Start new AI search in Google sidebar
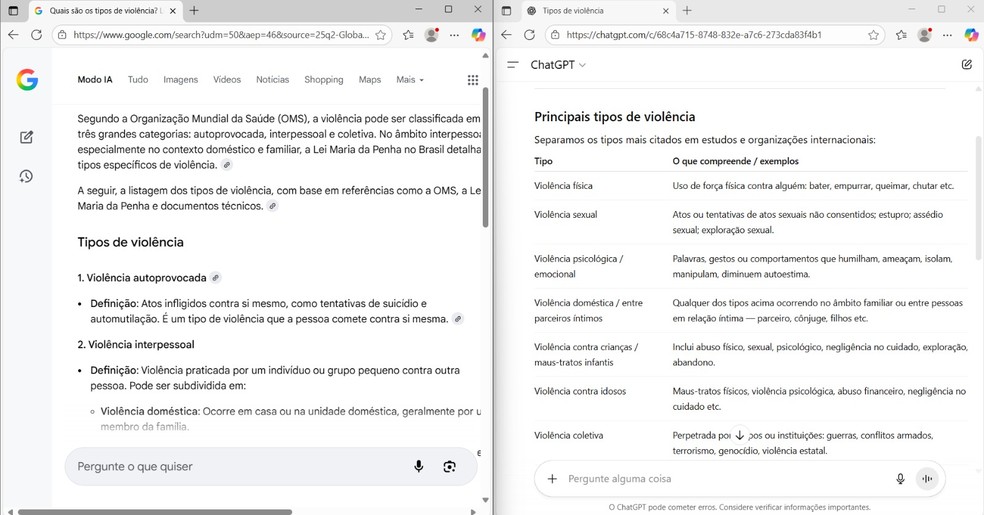Screen dimensions: 984x515 [26, 137]
